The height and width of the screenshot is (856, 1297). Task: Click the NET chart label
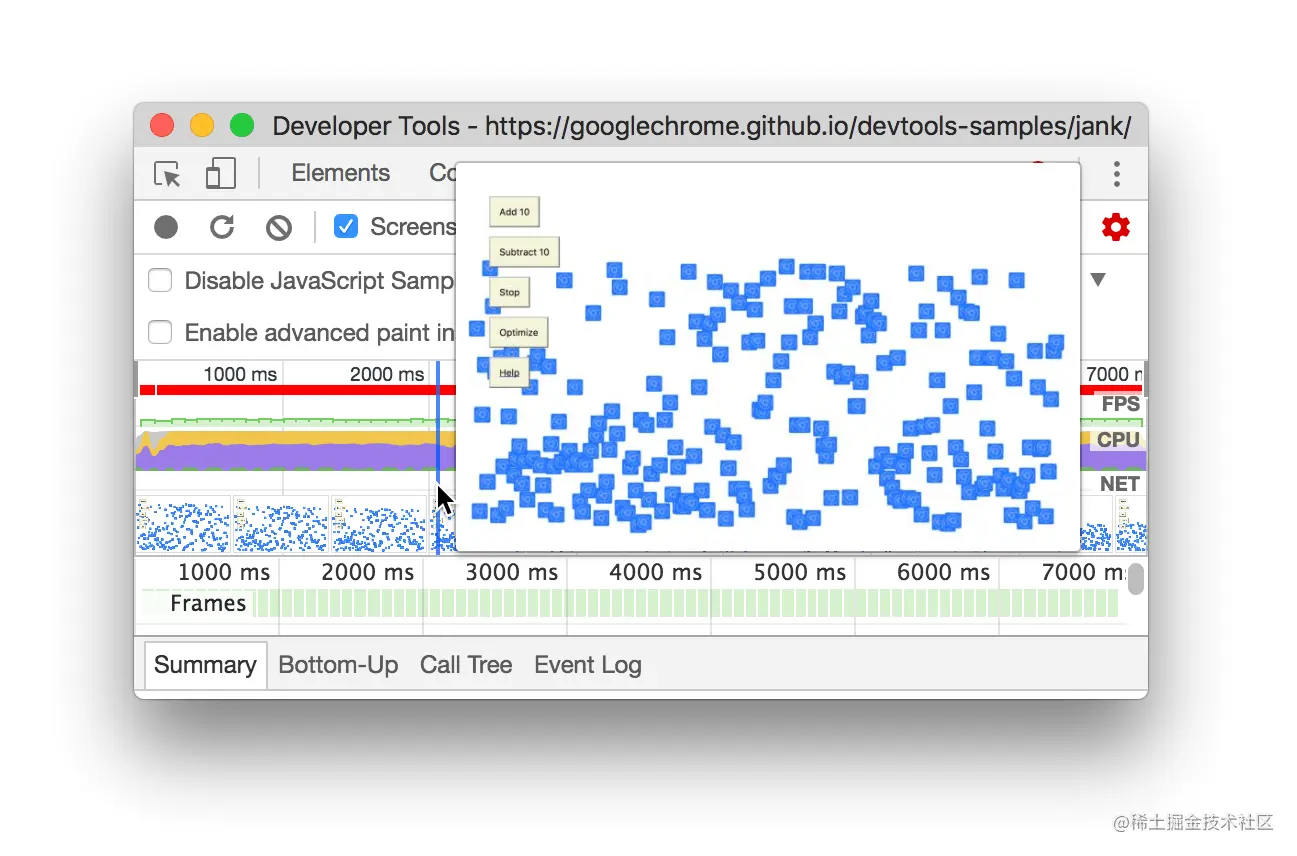click(x=1120, y=484)
